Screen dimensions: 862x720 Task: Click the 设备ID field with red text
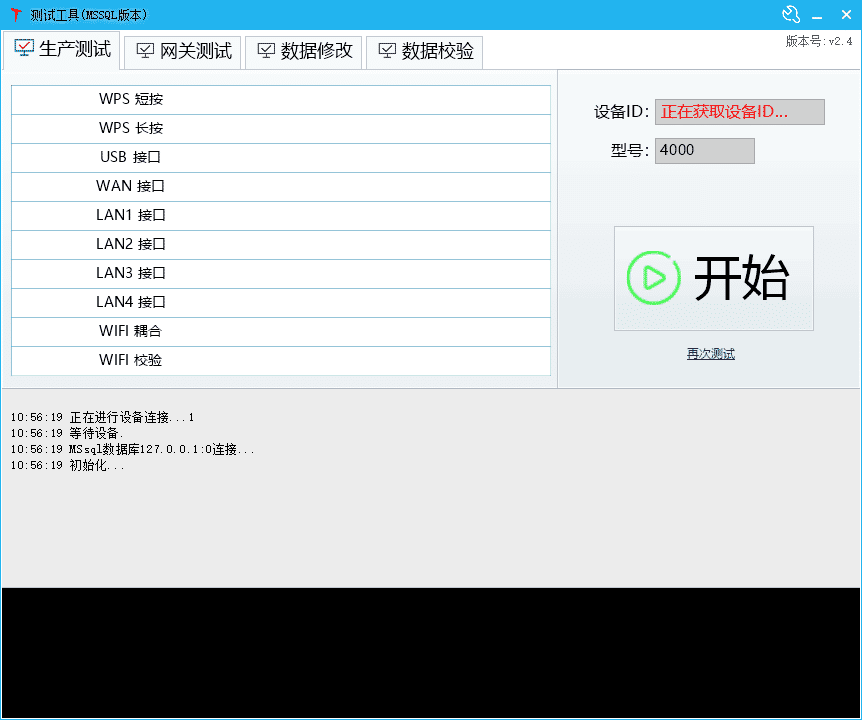pyautogui.click(x=739, y=111)
